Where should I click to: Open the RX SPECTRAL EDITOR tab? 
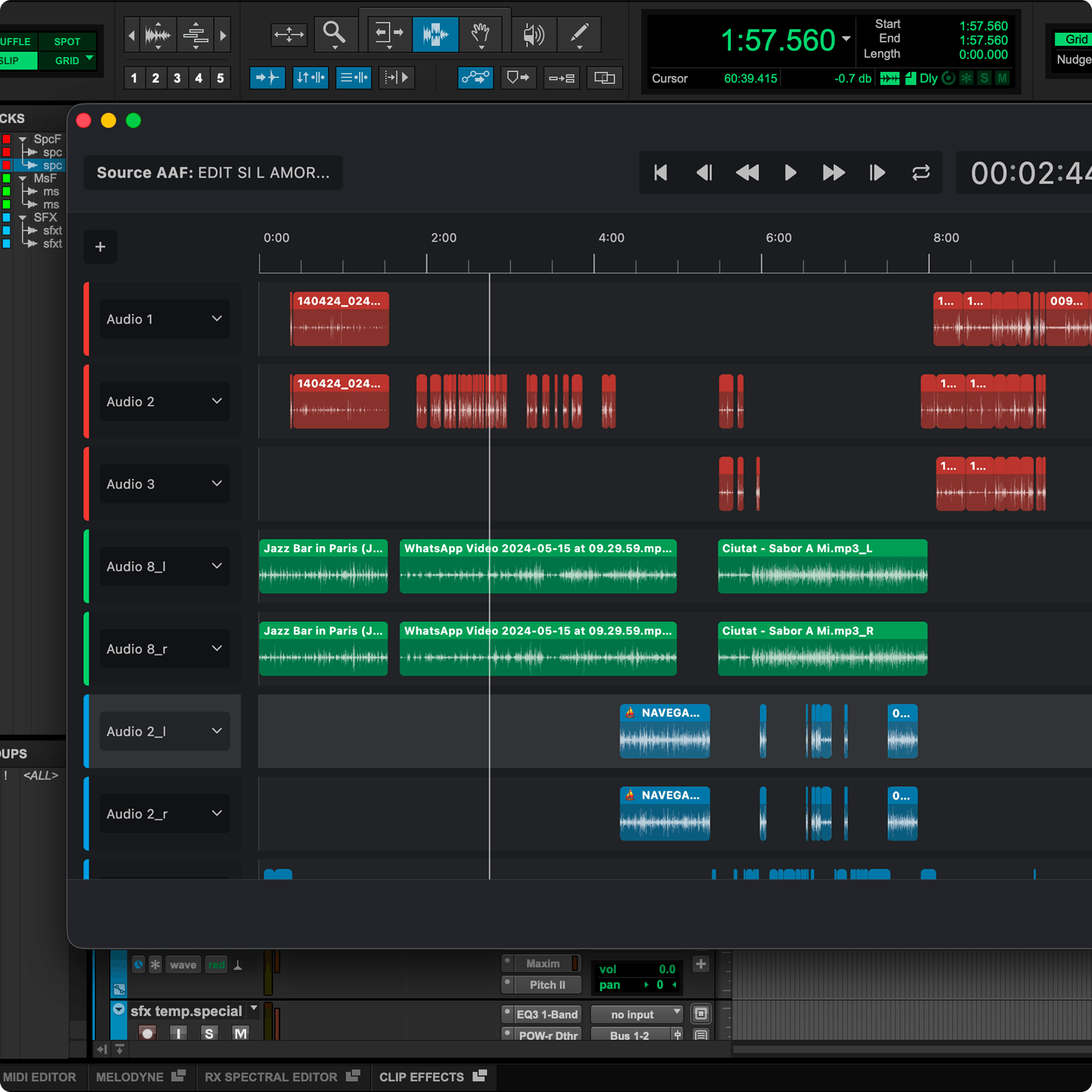282,1077
